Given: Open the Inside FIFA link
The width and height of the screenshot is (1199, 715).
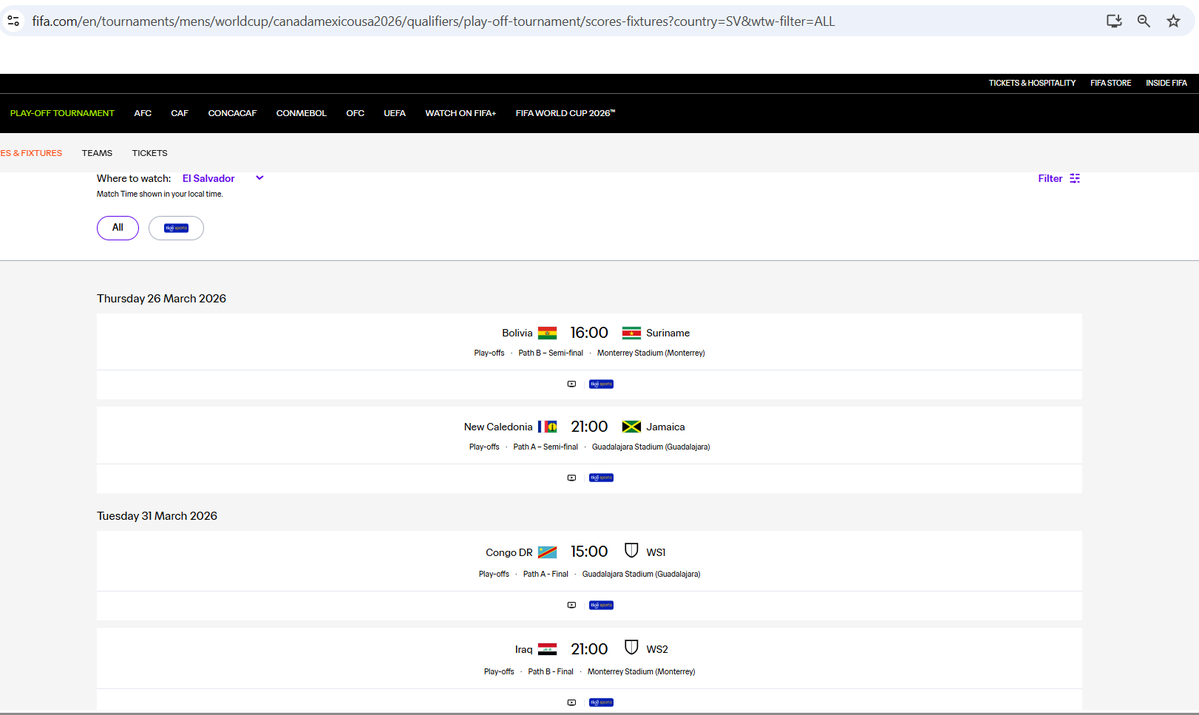Looking at the screenshot, I should coord(1166,83).
